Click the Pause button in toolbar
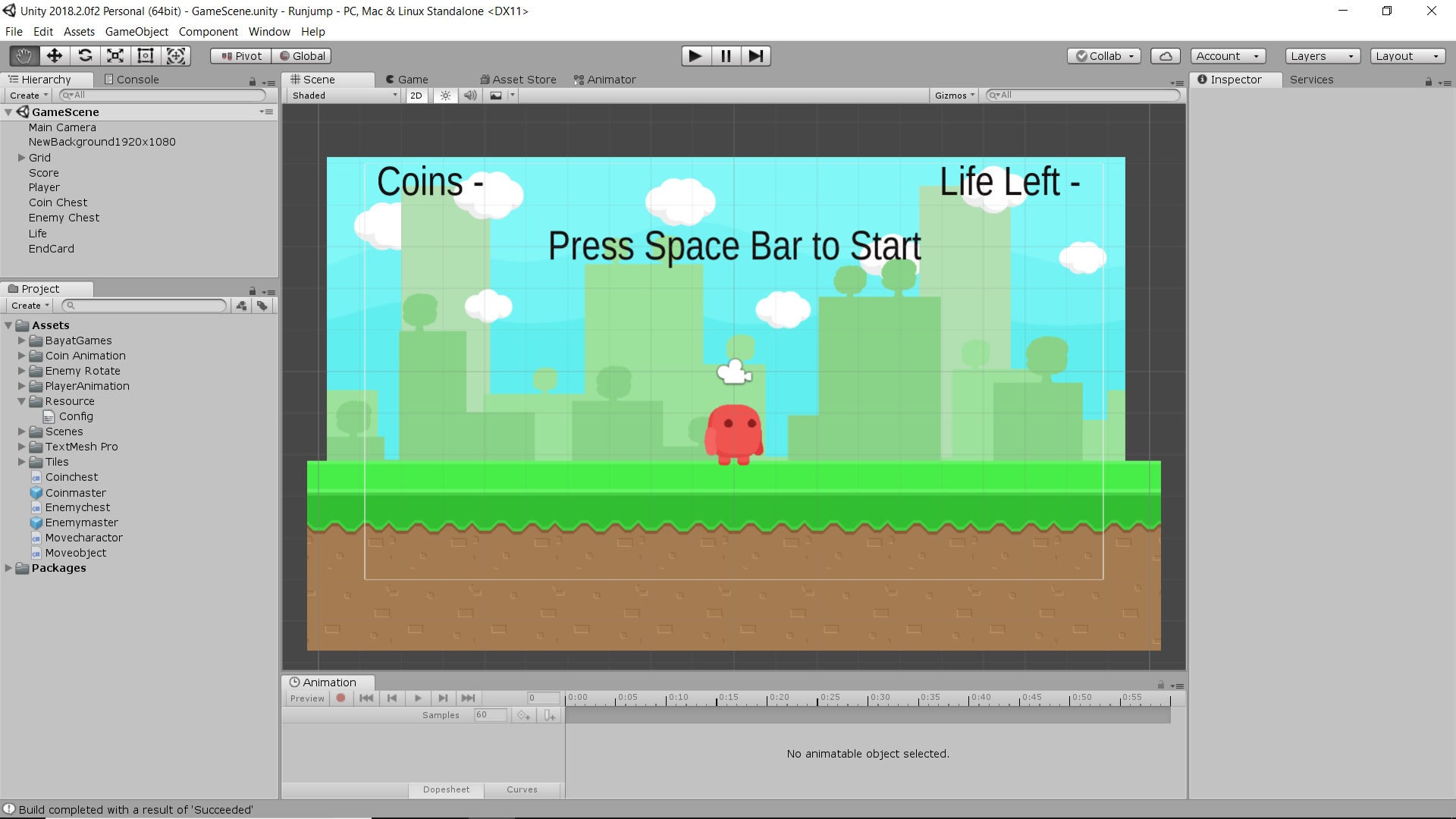This screenshot has width=1456, height=819. pyautogui.click(x=726, y=55)
